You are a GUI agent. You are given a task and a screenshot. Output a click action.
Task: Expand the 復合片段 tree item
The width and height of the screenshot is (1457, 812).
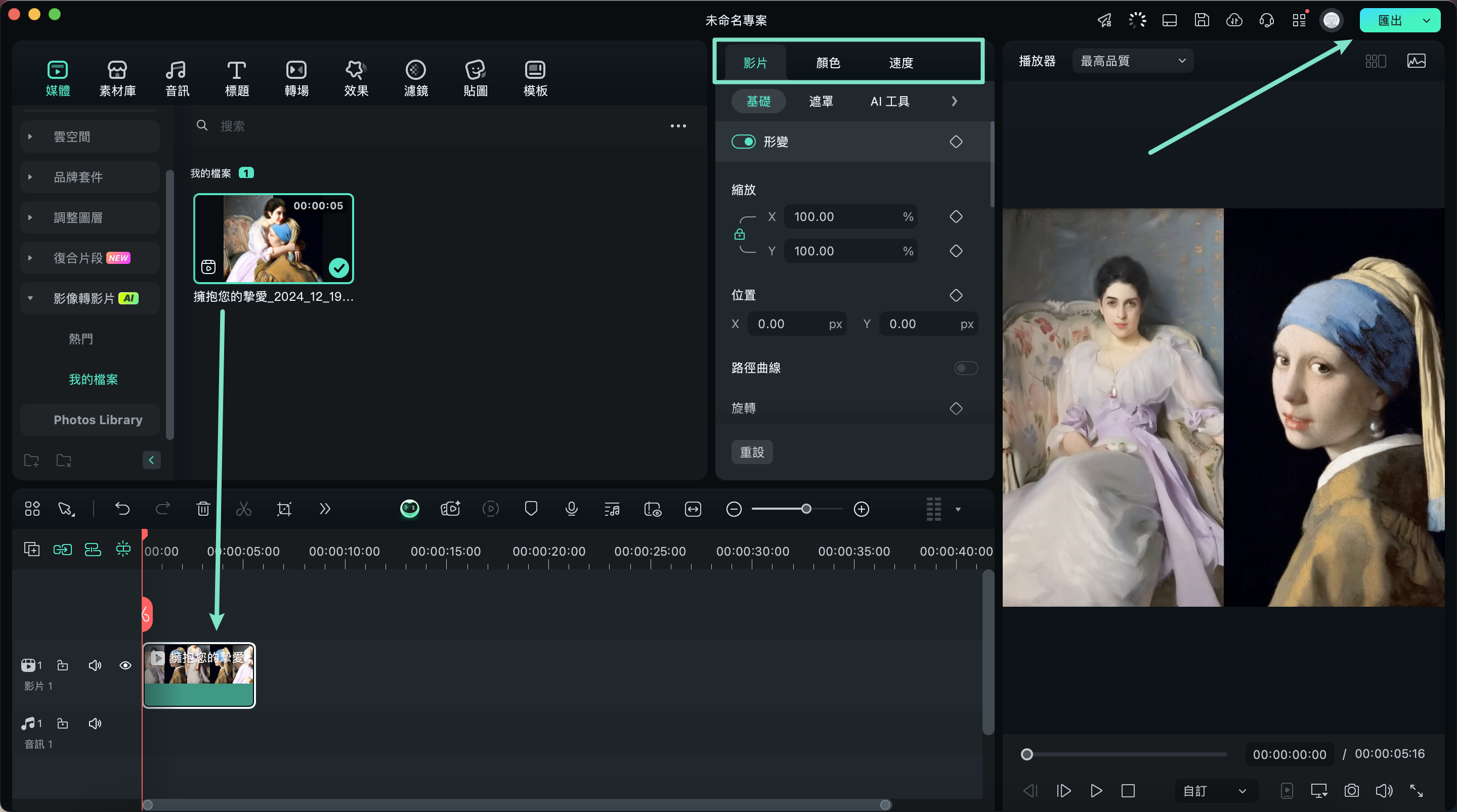click(x=30, y=258)
